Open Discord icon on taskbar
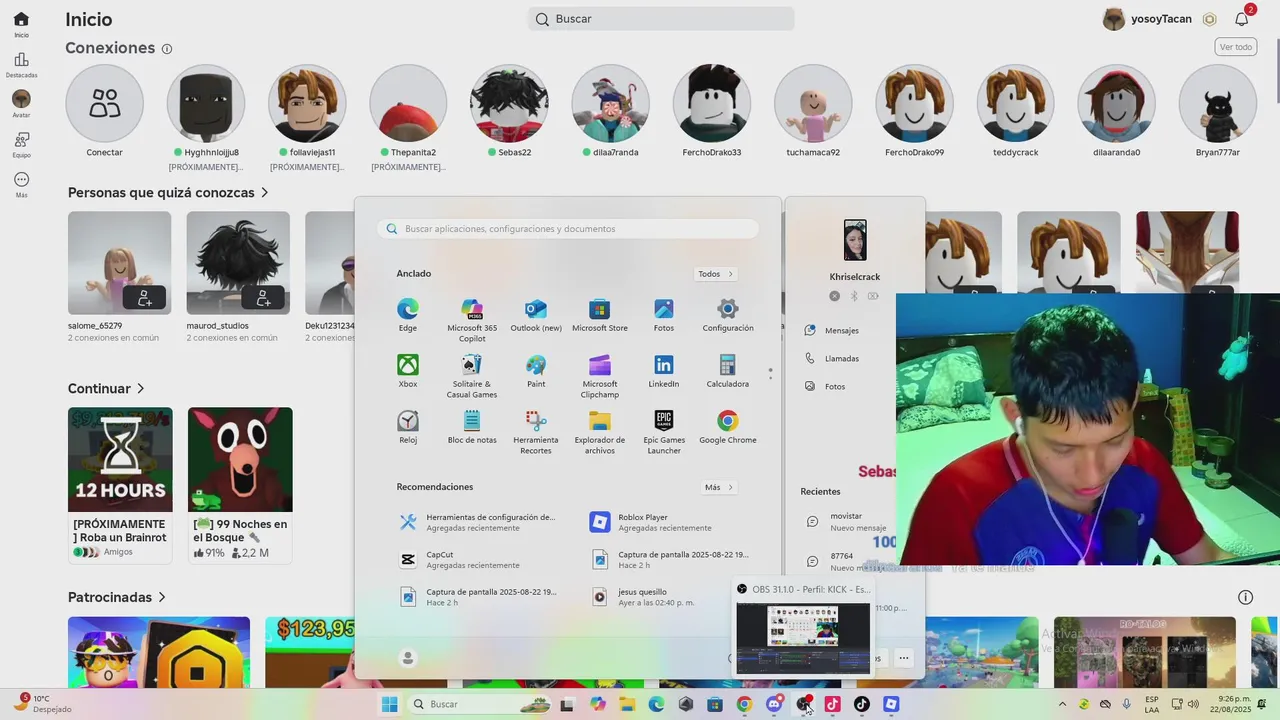 (x=773, y=704)
